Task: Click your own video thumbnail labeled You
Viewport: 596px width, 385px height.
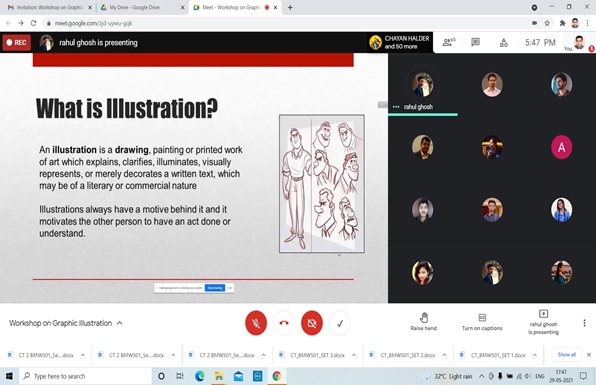Action: pyautogui.click(x=579, y=43)
